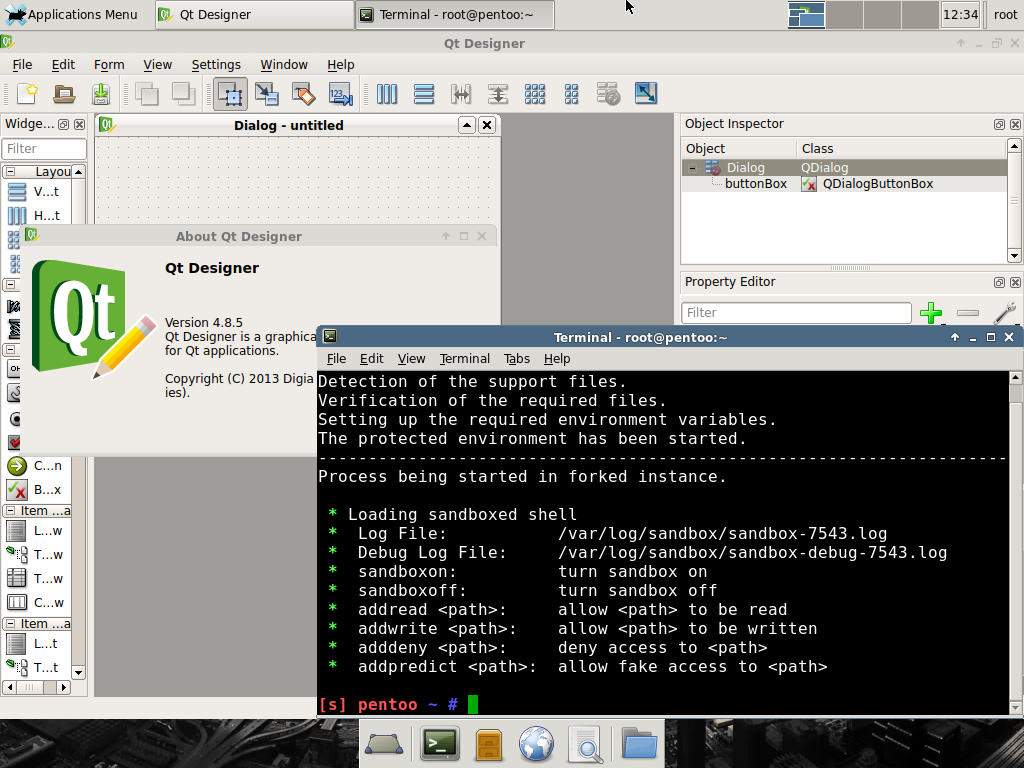
Task: Click the Object column header
Action: pyautogui.click(x=739, y=149)
